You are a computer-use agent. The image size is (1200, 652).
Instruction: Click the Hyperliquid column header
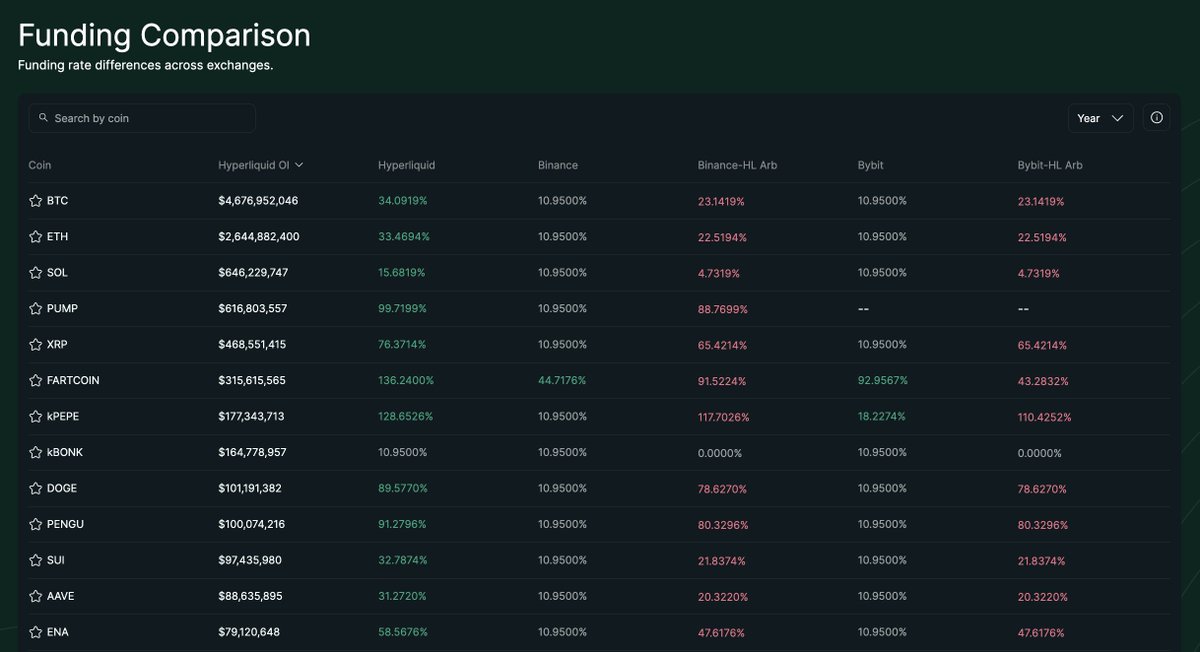[407, 165]
